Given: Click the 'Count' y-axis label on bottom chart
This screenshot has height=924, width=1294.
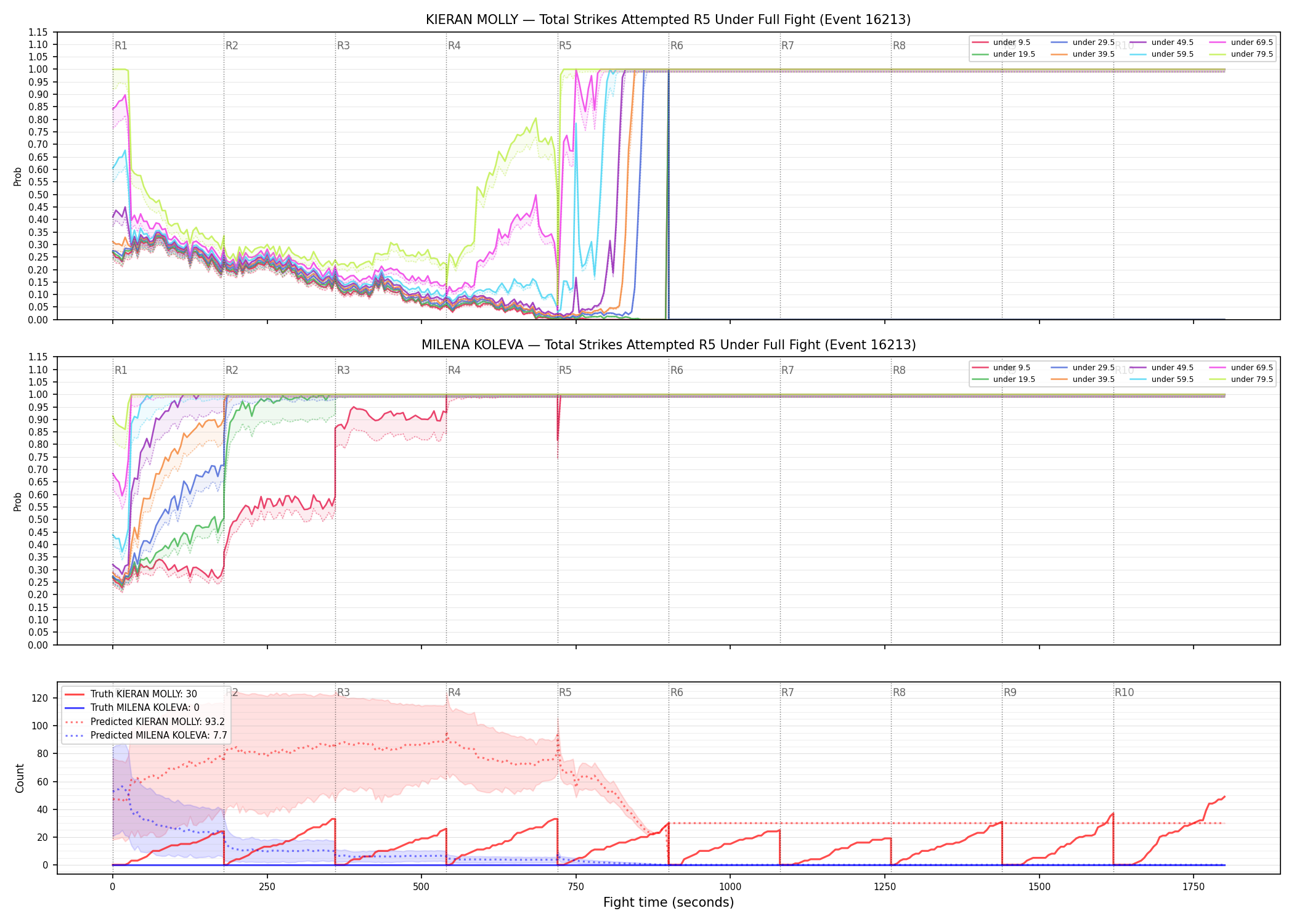Looking at the screenshot, I should tap(20, 779).
